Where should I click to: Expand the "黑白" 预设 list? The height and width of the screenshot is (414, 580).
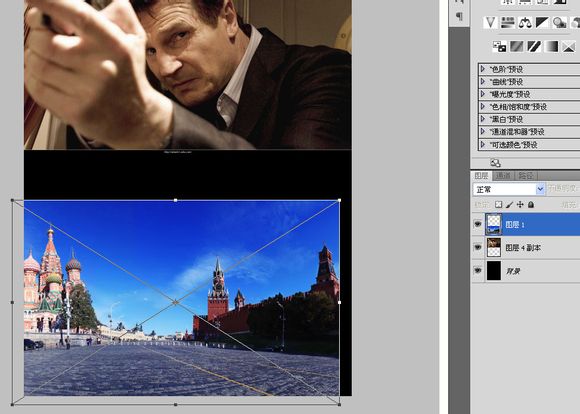pyautogui.click(x=482, y=119)
